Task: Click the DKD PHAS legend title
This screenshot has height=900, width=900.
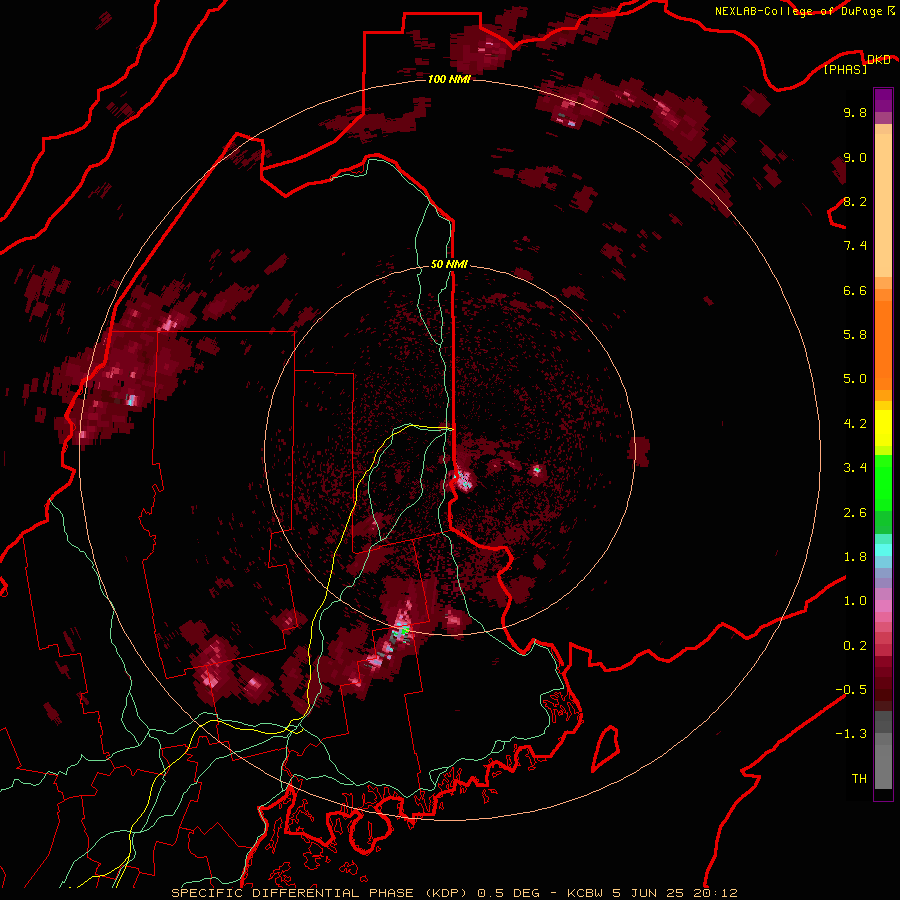Action: pyautogui.click(x=857, y=64)
